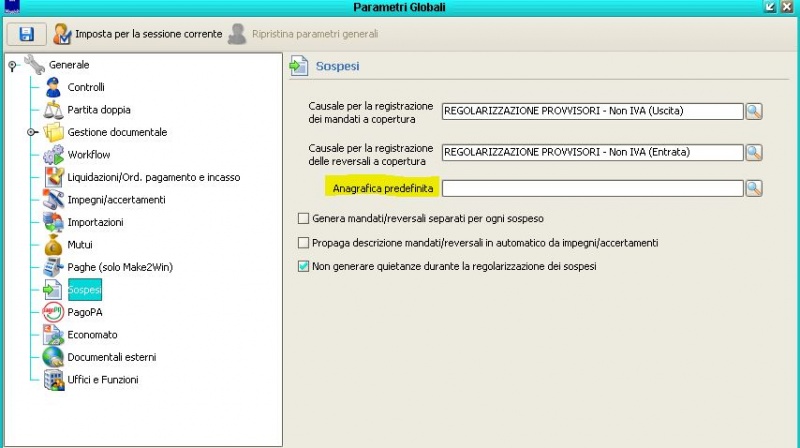Open Uffici e Funzioni settings

pos(103,379)
